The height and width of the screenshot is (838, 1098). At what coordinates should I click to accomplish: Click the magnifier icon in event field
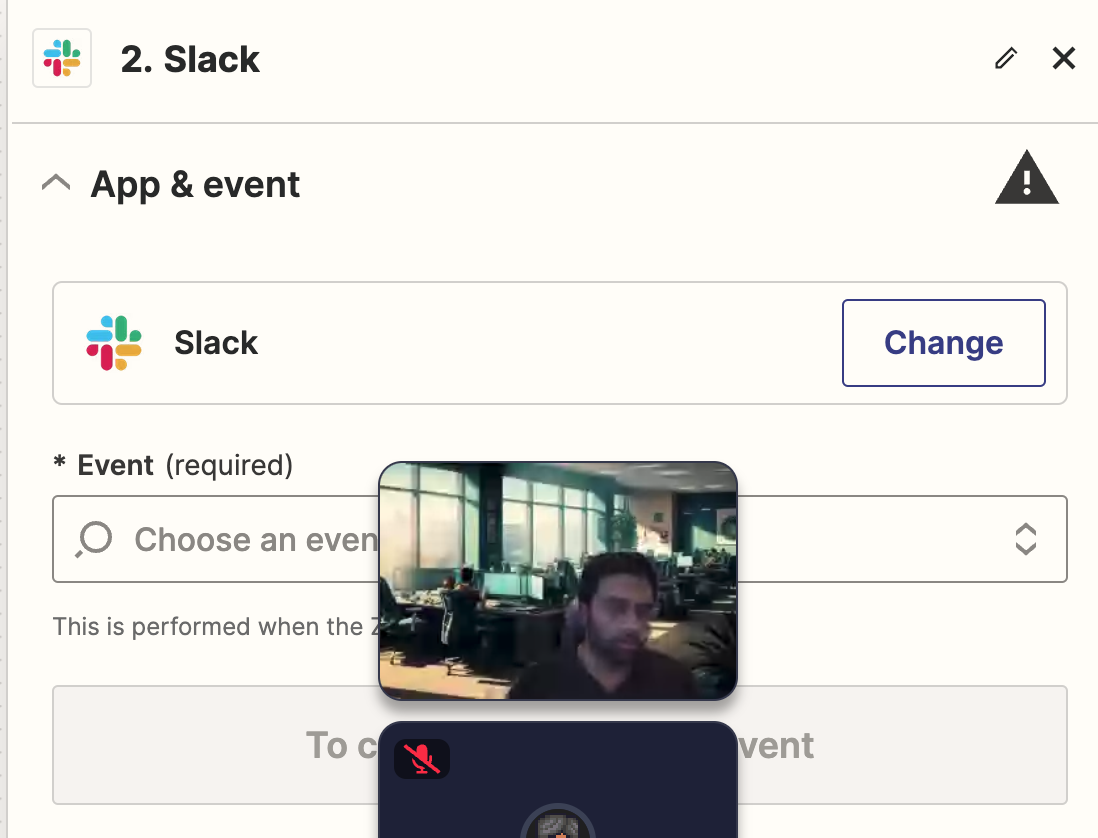coord(95,540)
